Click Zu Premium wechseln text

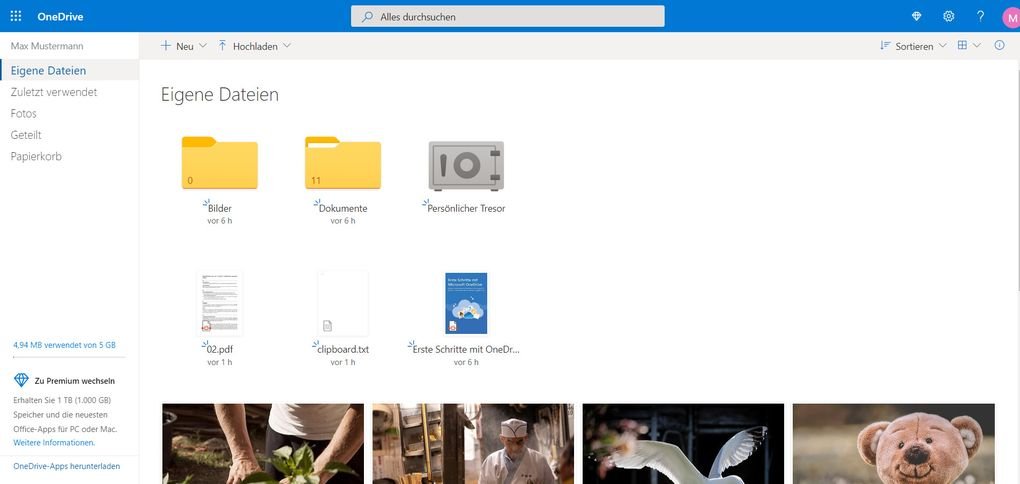[74, 381]
